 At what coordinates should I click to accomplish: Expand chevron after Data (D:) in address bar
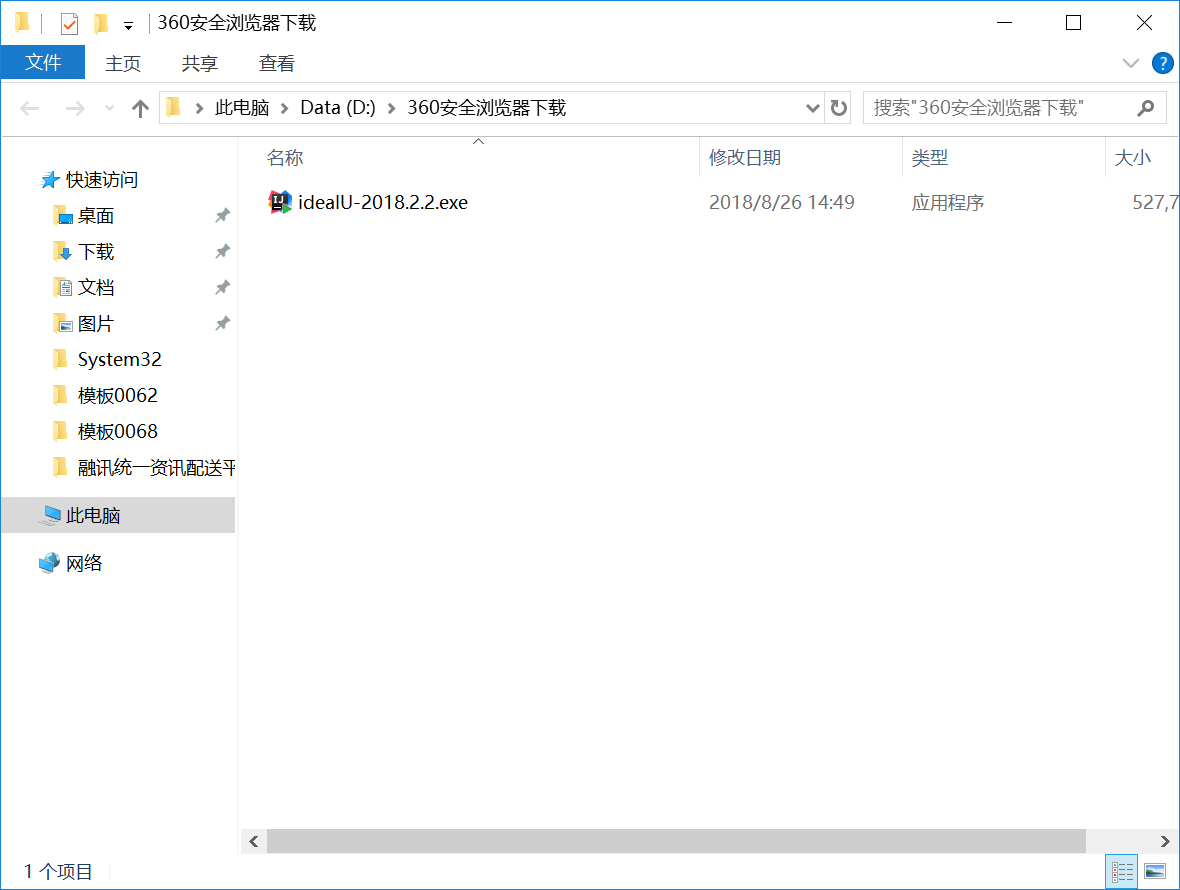pyautogui.click(x=391, y=109)
